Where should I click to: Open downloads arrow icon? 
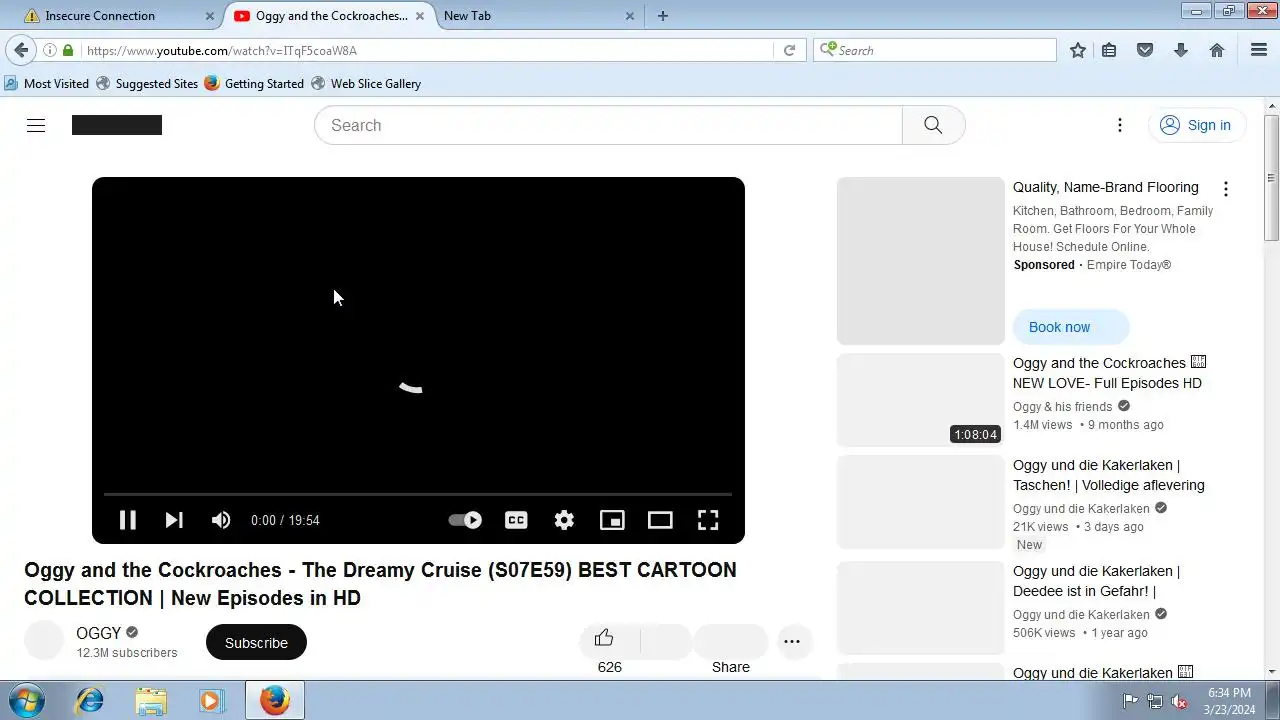pos(1181,50)
